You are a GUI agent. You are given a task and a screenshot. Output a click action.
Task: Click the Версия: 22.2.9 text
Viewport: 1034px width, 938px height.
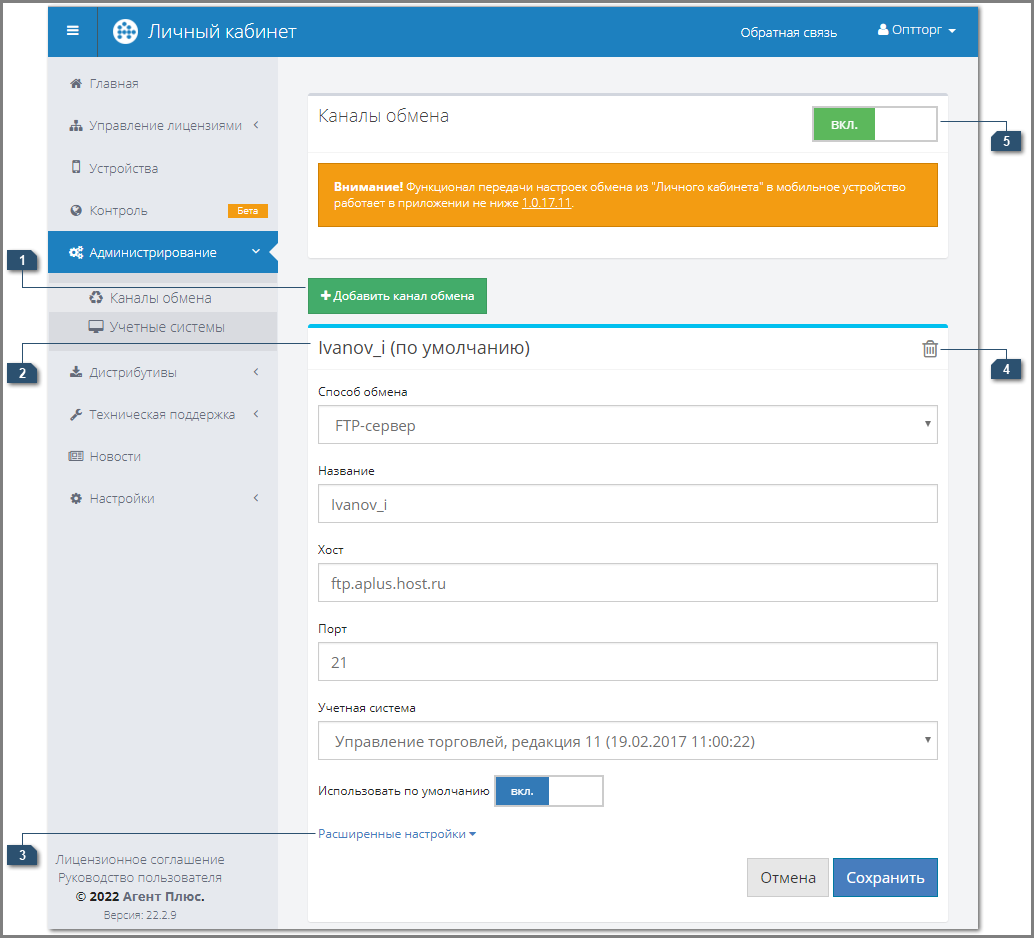click(x=140, y=915)
